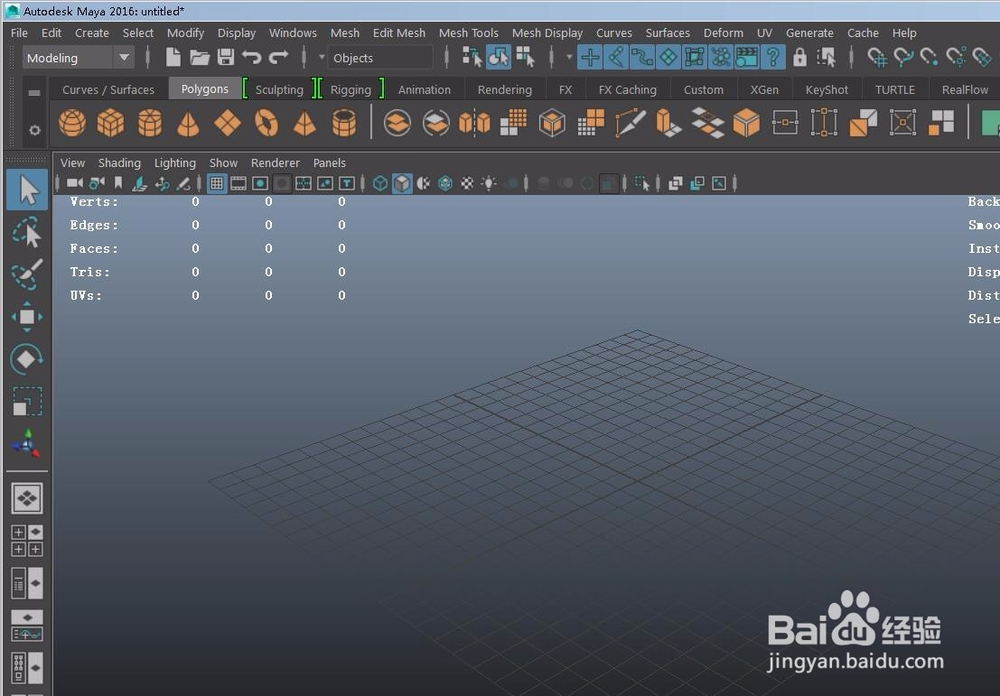Create a polygon cone from shelf
The width and height of the screenshot is (1000, 696).
[188, 122]
